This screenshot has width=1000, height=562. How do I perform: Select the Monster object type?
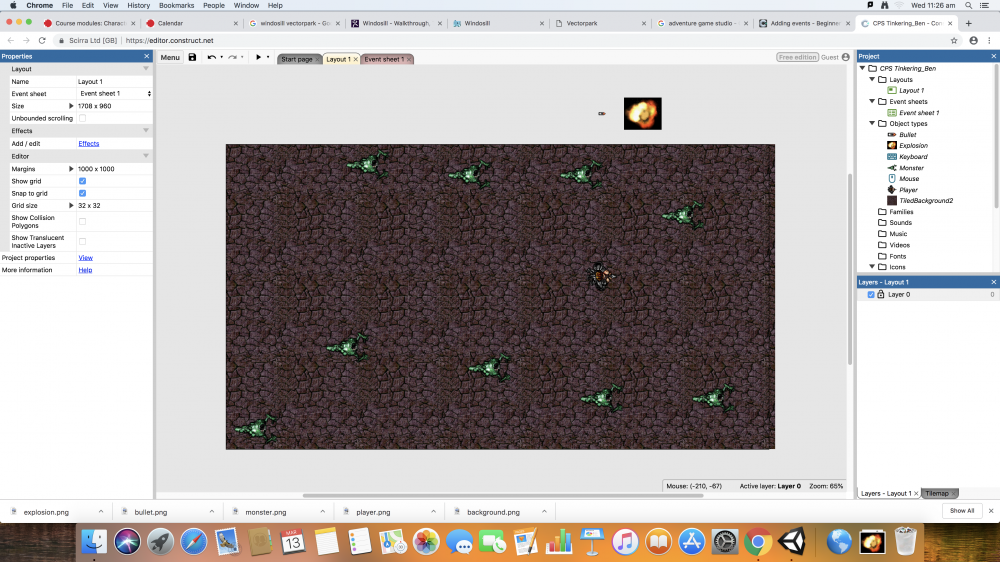(911, 168)
